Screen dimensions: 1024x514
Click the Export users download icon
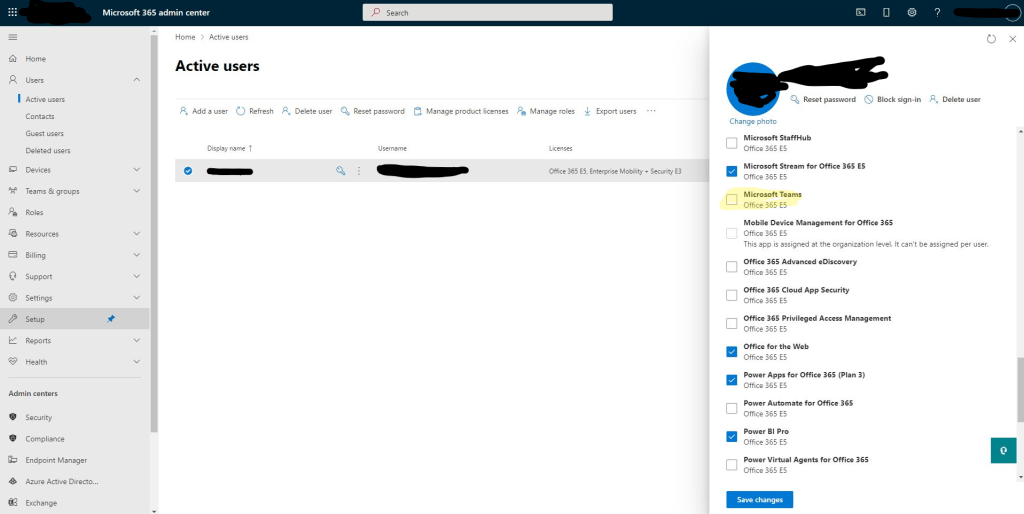[588, 111]
